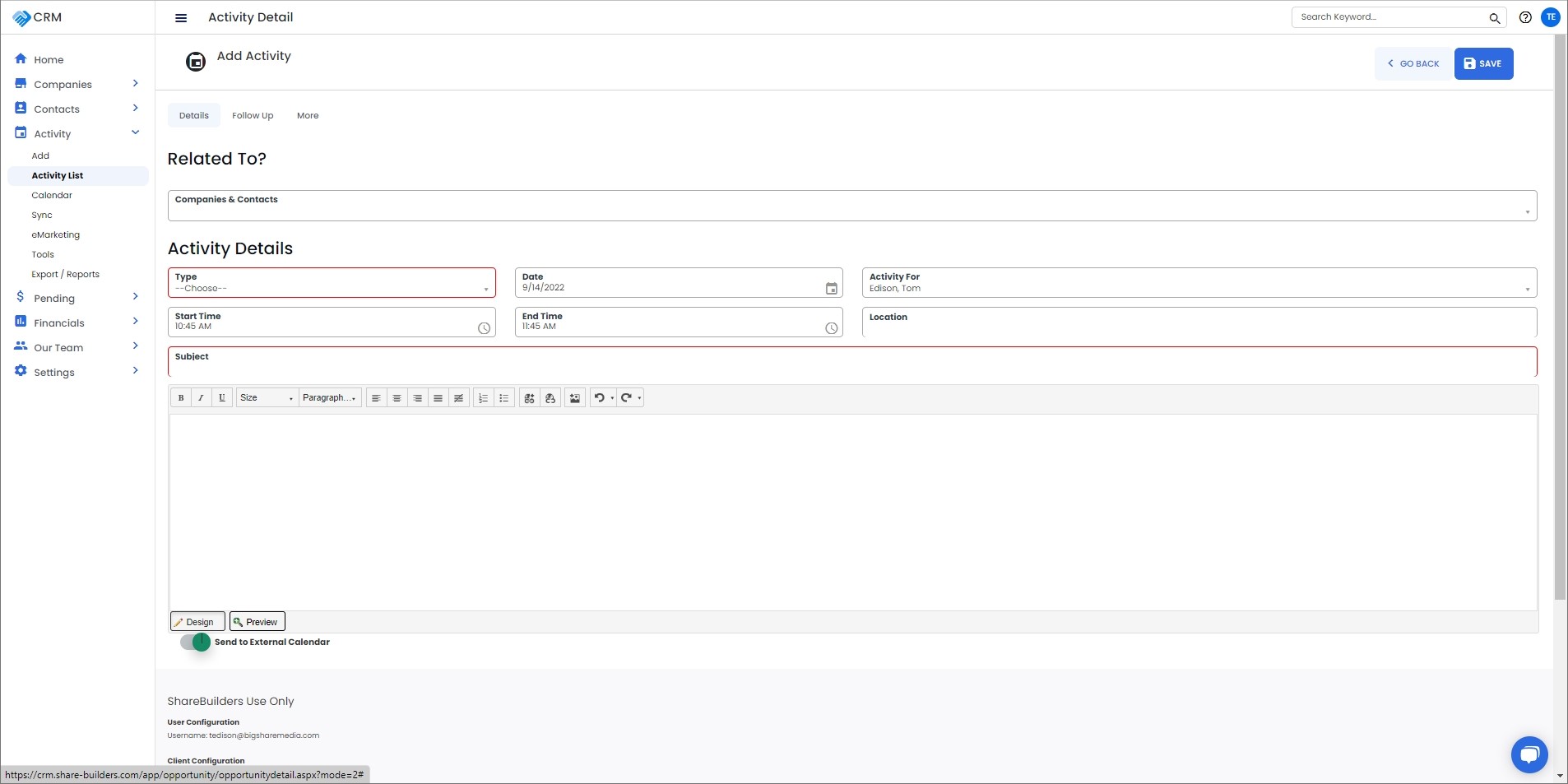
Task: Undo the last editor change
Action: coord(599,398)
